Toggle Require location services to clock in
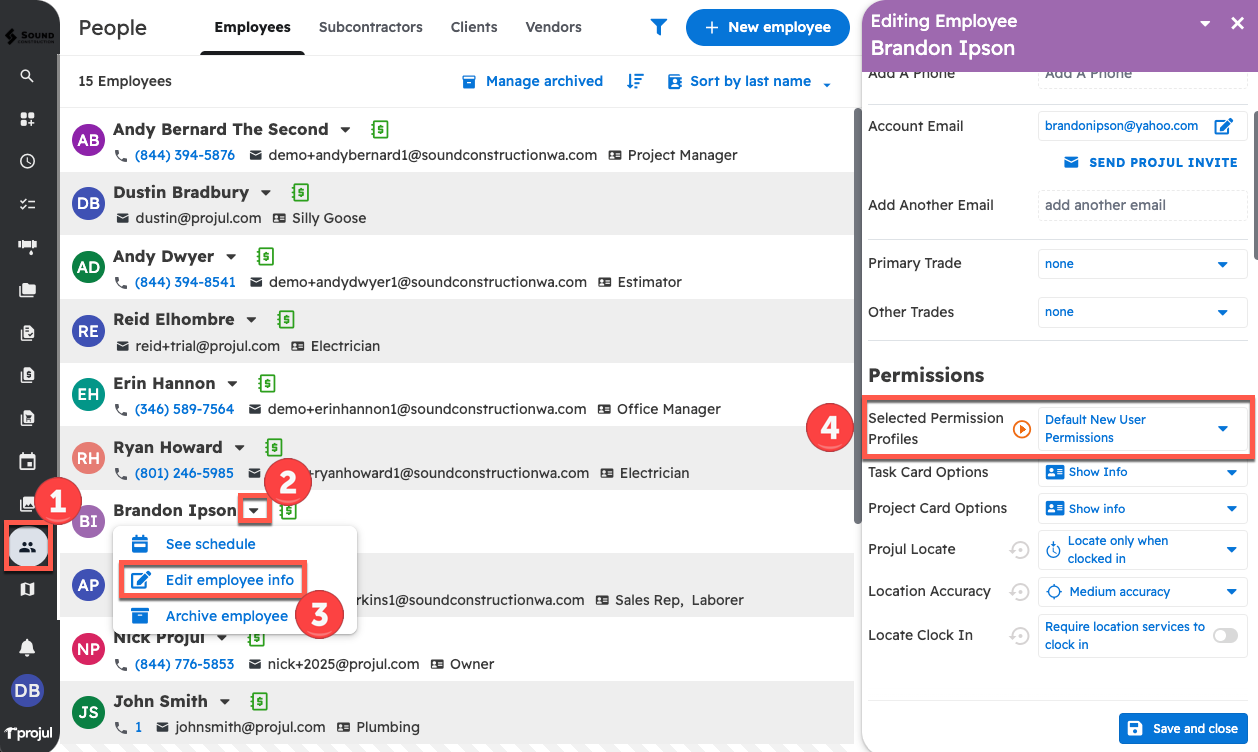 (1224, 635)
